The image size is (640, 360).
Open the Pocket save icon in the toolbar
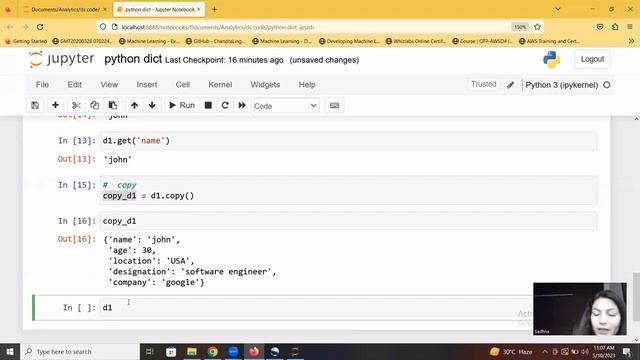click(600, 27)
